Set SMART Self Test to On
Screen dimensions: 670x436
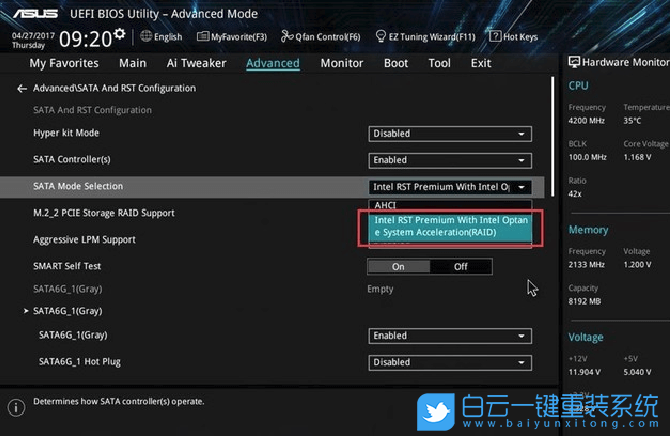(x=398, y=266)
